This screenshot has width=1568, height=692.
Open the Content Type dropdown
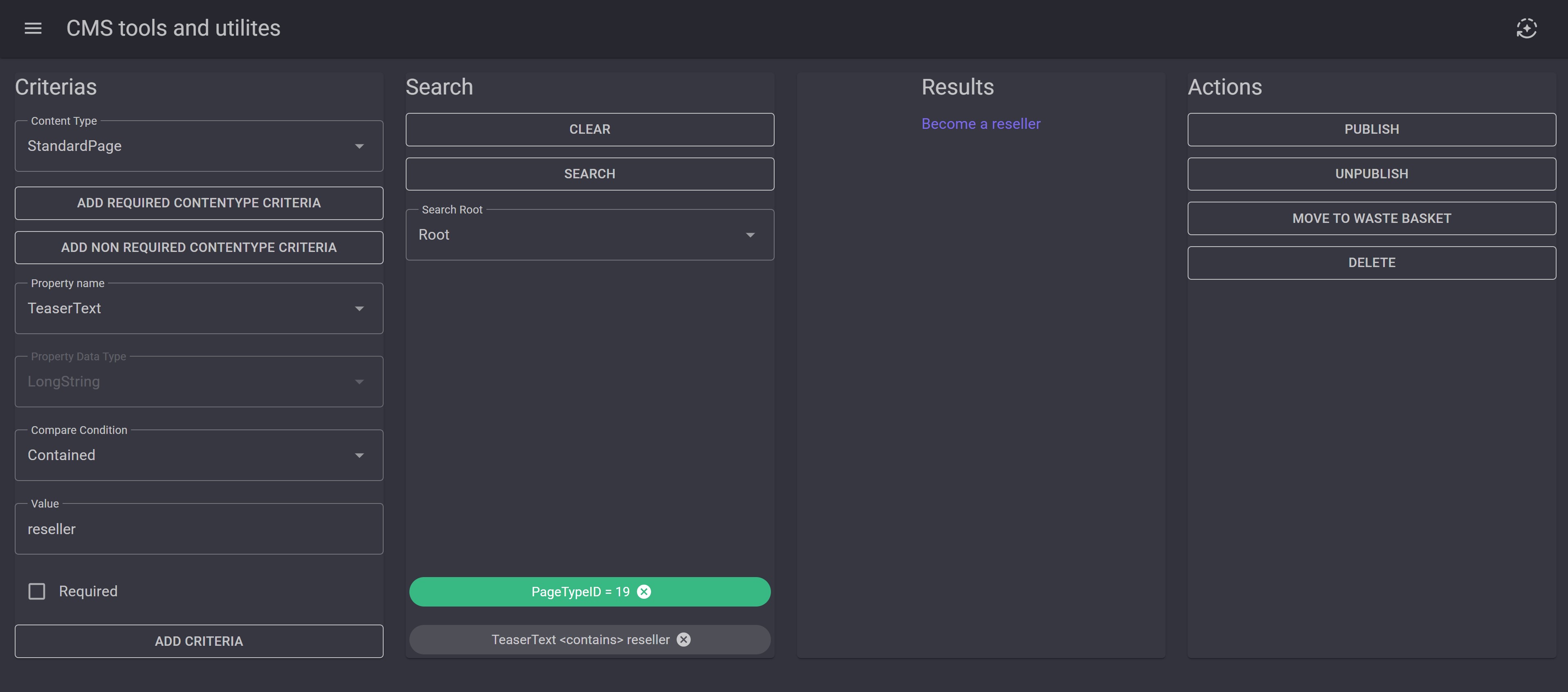click(198, 146)
